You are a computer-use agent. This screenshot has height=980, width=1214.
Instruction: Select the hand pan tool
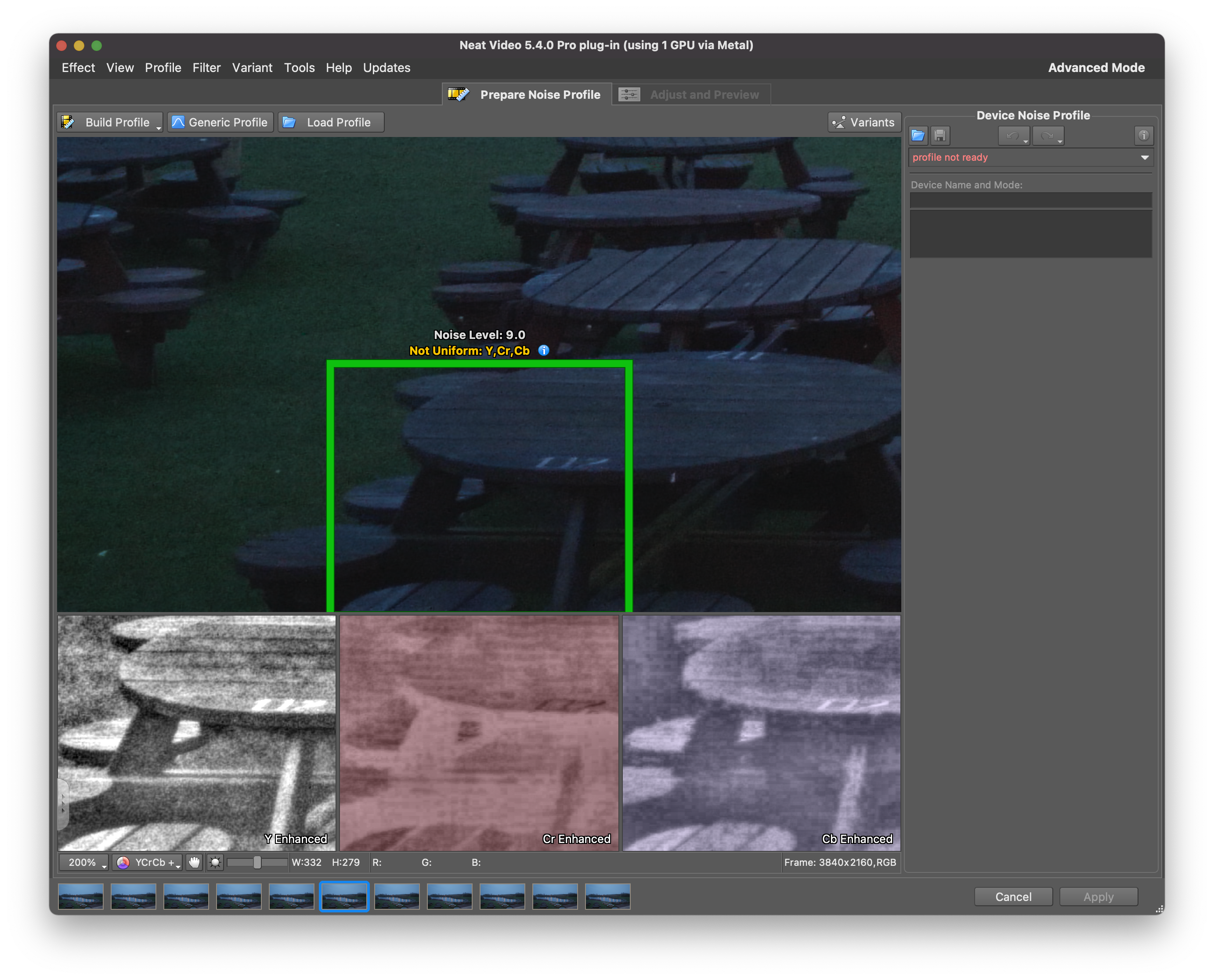(x=194, y=862)
